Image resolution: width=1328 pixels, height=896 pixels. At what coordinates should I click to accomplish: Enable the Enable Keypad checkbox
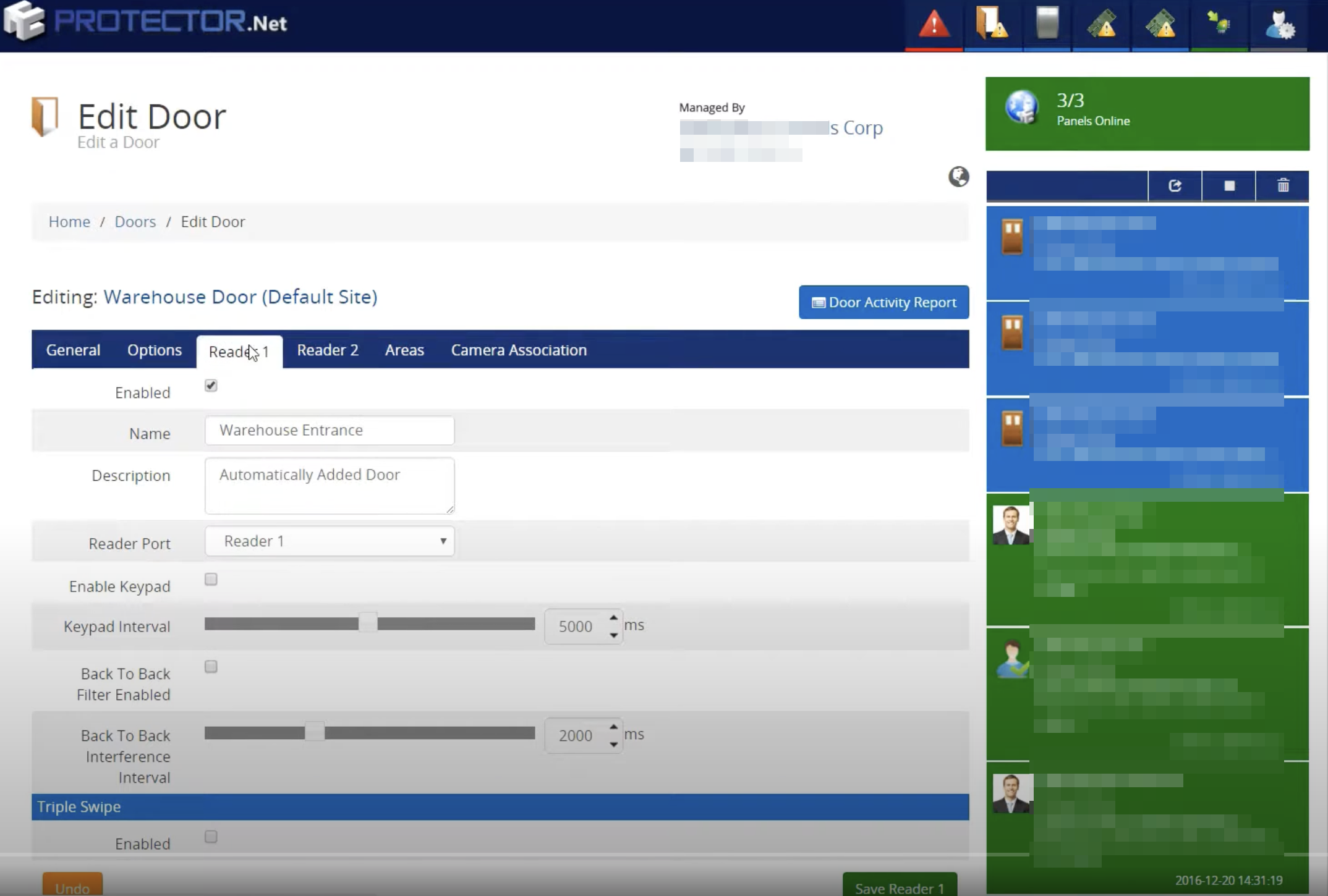(x=211, y=580)
